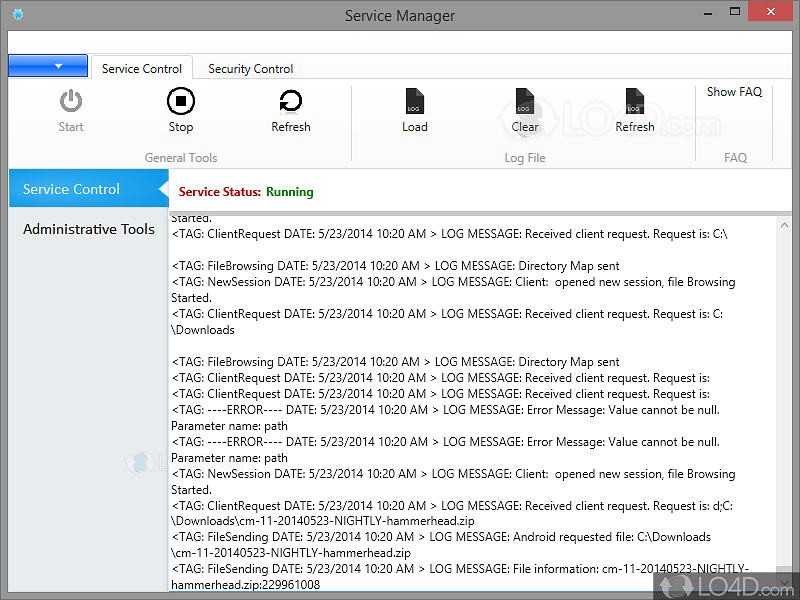The height and width of the screenshot is (600, 800).
Task: Click the Show FAQ button
Action: [734, 92]
